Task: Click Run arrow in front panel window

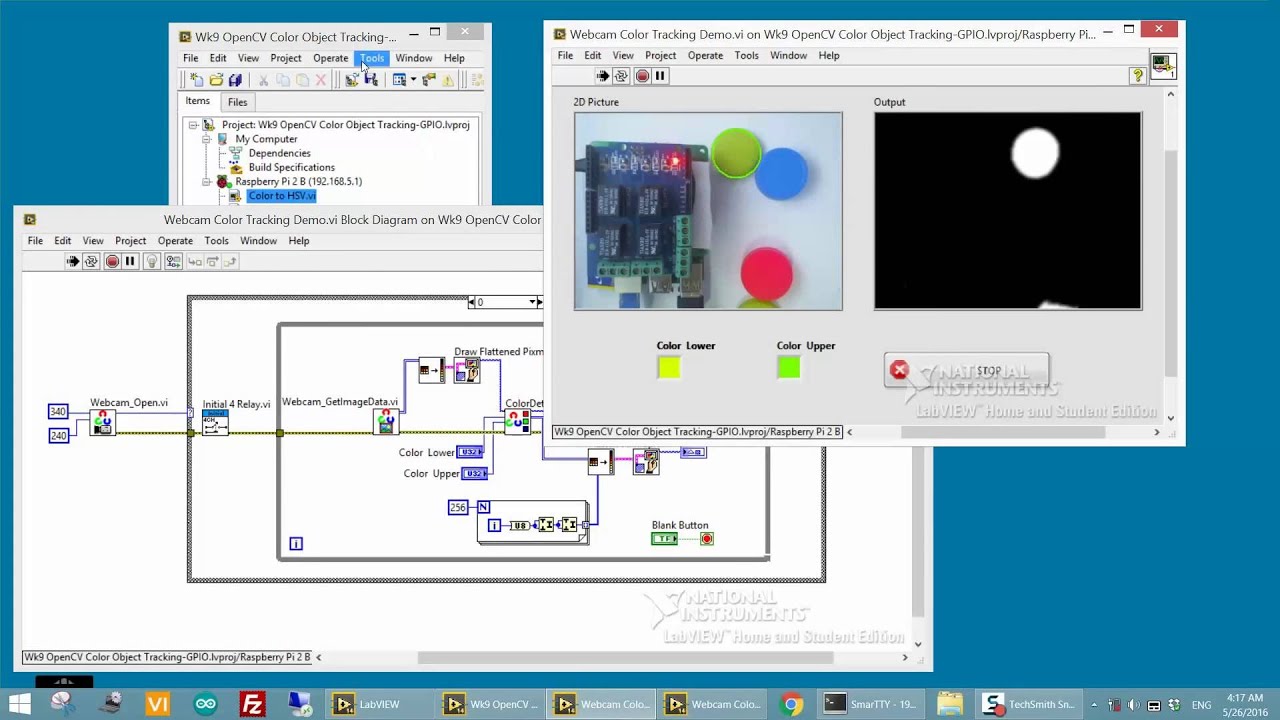Action: (602, 76)
